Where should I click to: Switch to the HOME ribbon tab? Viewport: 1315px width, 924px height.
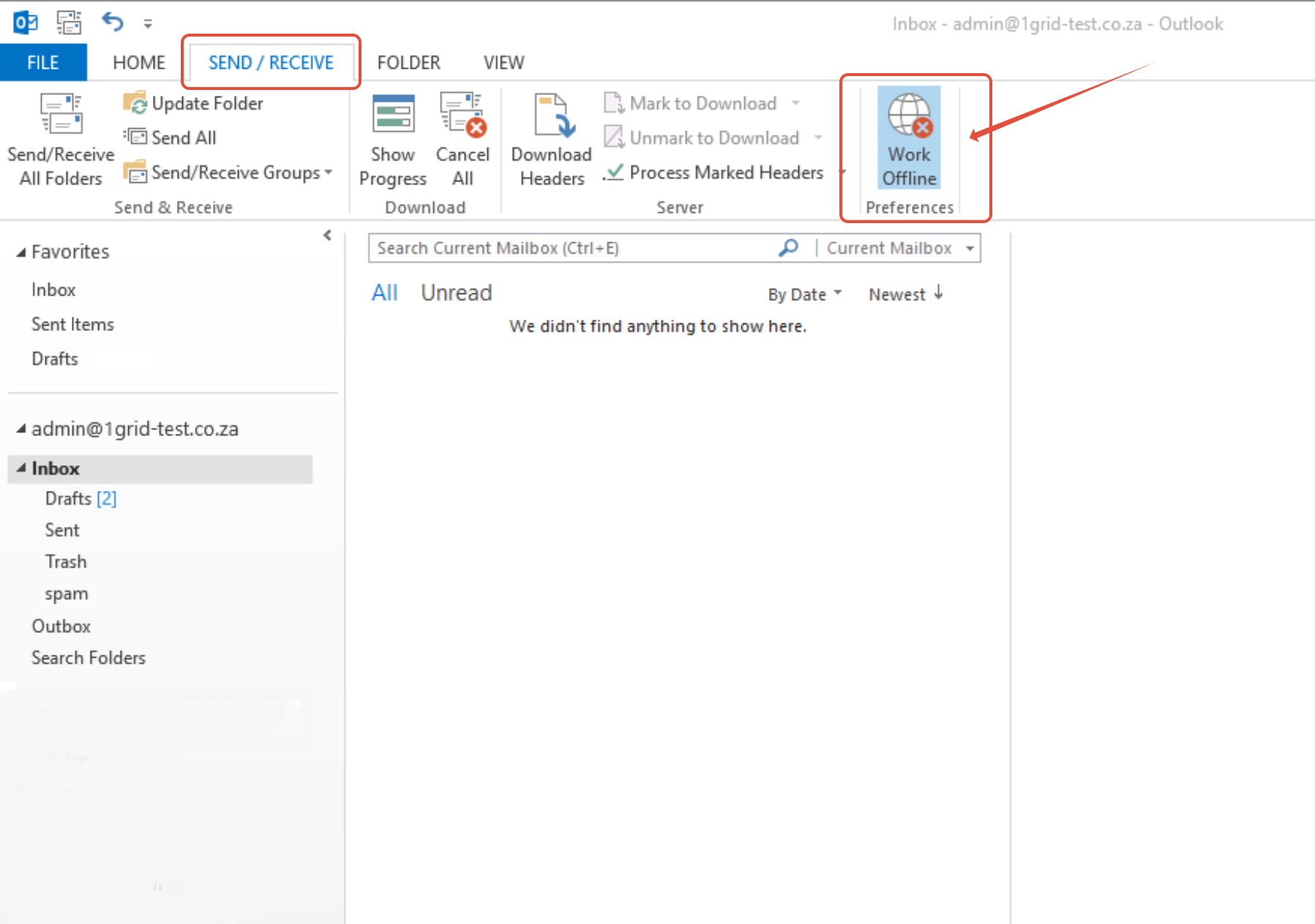point(139,63)
